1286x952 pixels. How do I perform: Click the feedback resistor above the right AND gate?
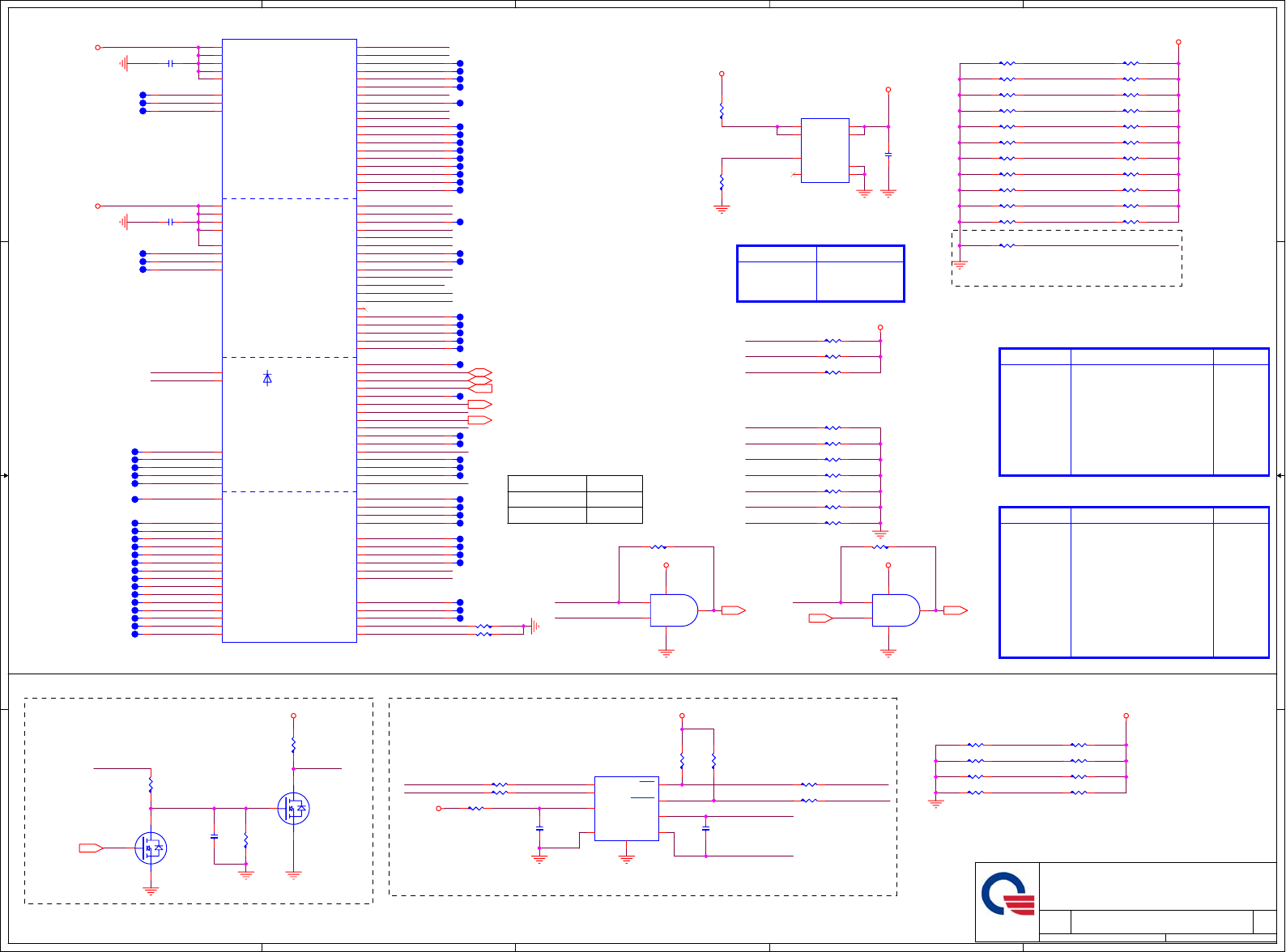coord(880,547)
